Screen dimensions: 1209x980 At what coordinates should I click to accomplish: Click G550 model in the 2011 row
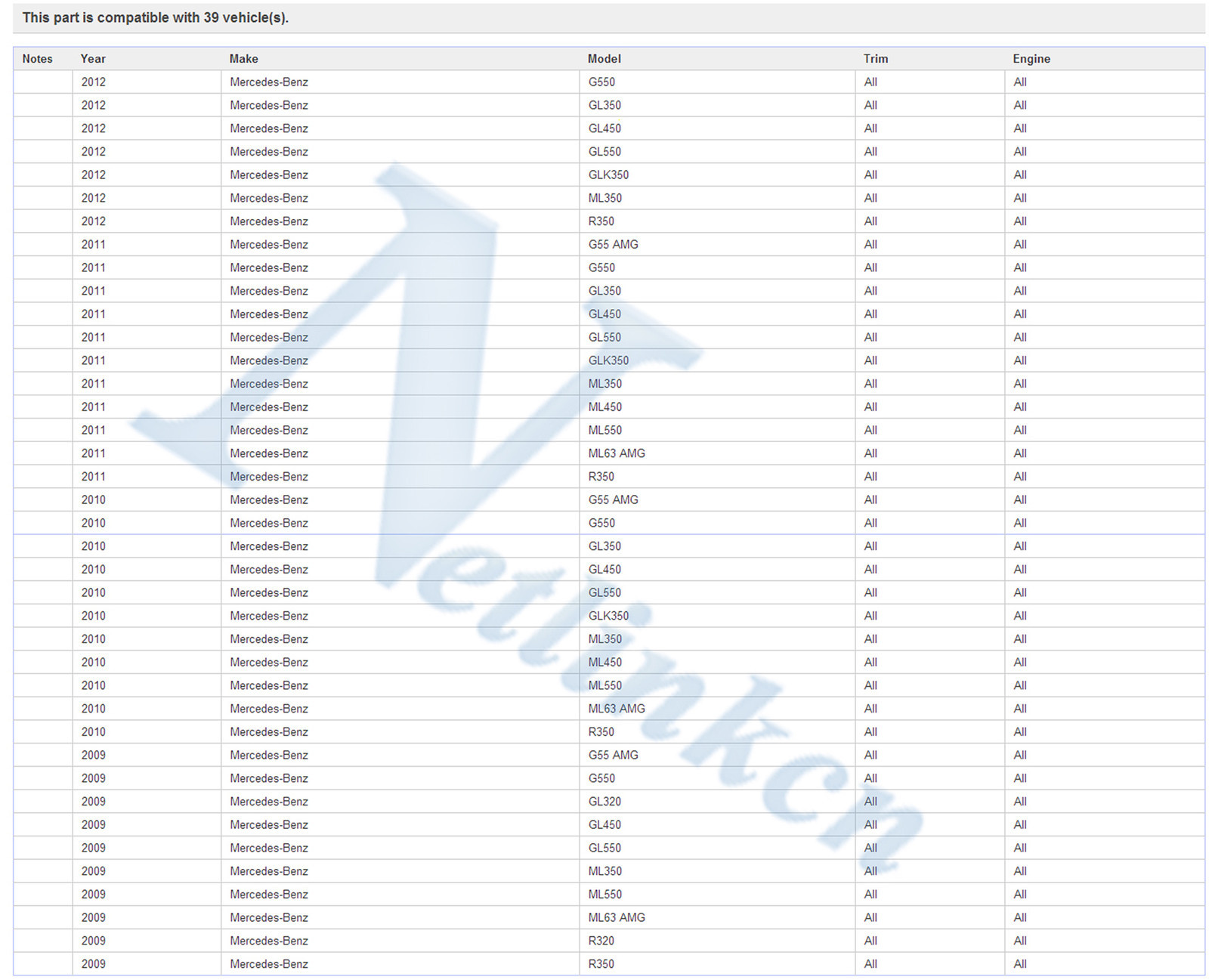pyautogui.click(x=601, y=268)
